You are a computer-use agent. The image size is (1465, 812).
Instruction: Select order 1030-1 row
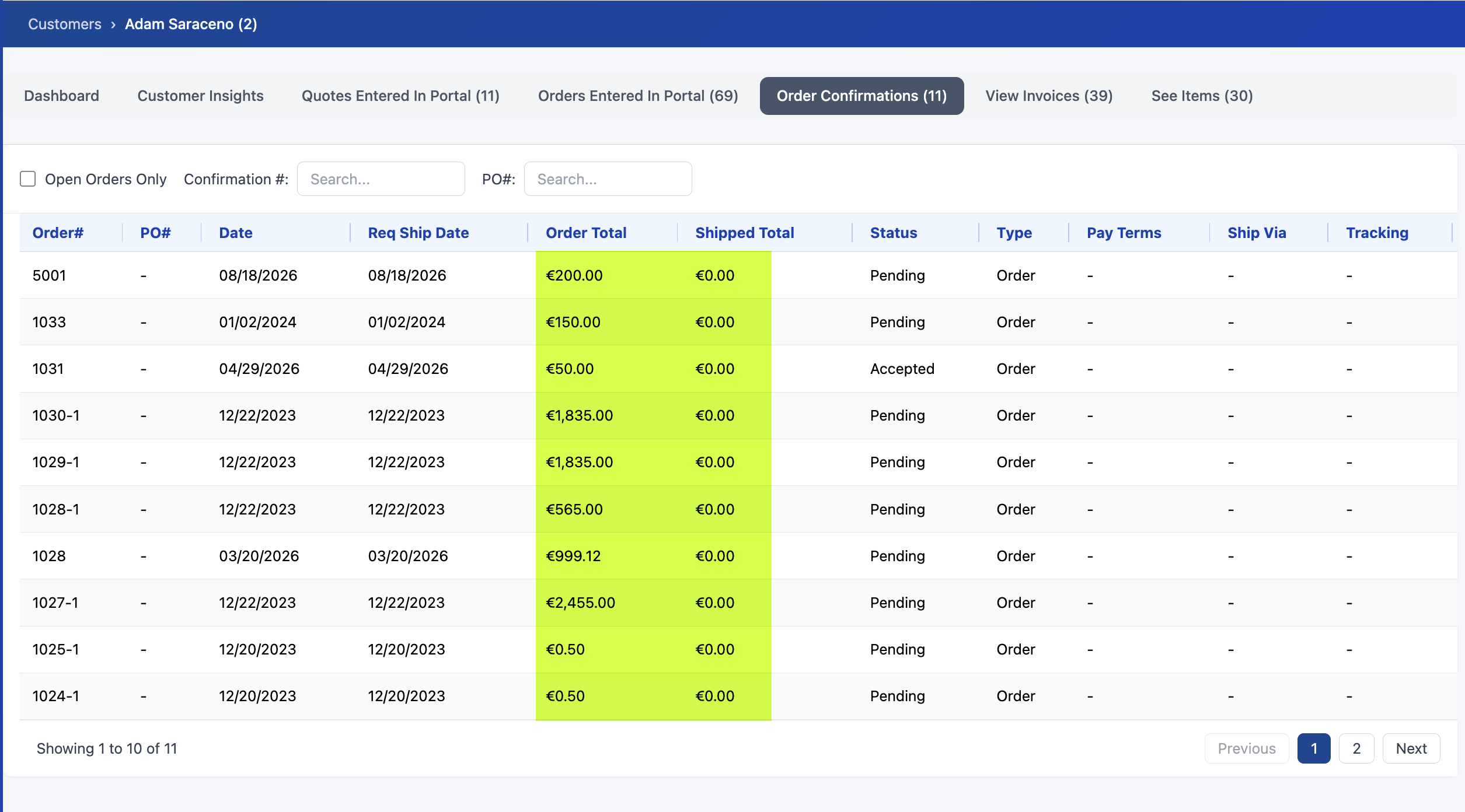[x=738, y=415]
